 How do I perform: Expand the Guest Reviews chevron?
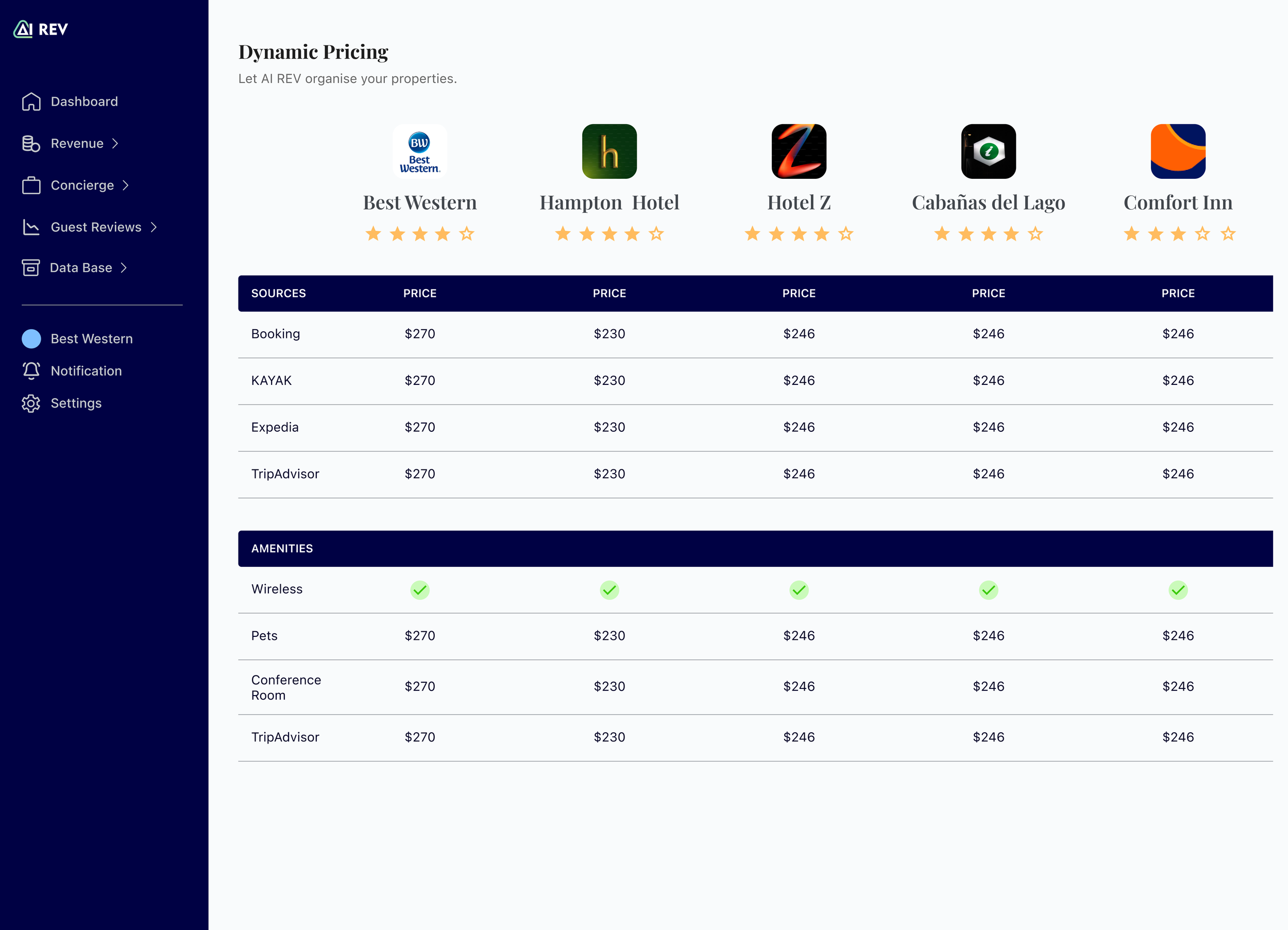click(x=154, y=227)
